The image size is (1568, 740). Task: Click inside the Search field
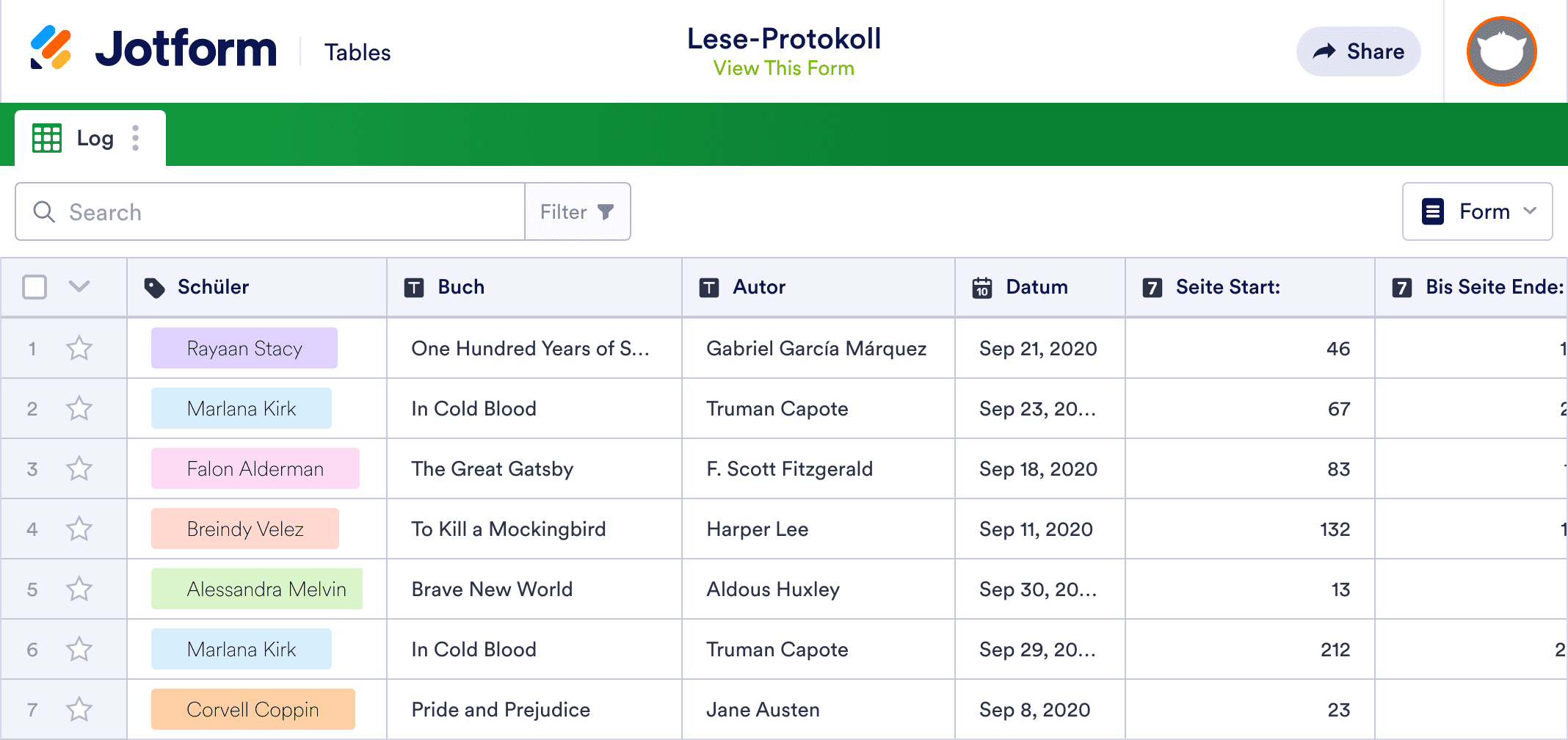pos(257,211)
